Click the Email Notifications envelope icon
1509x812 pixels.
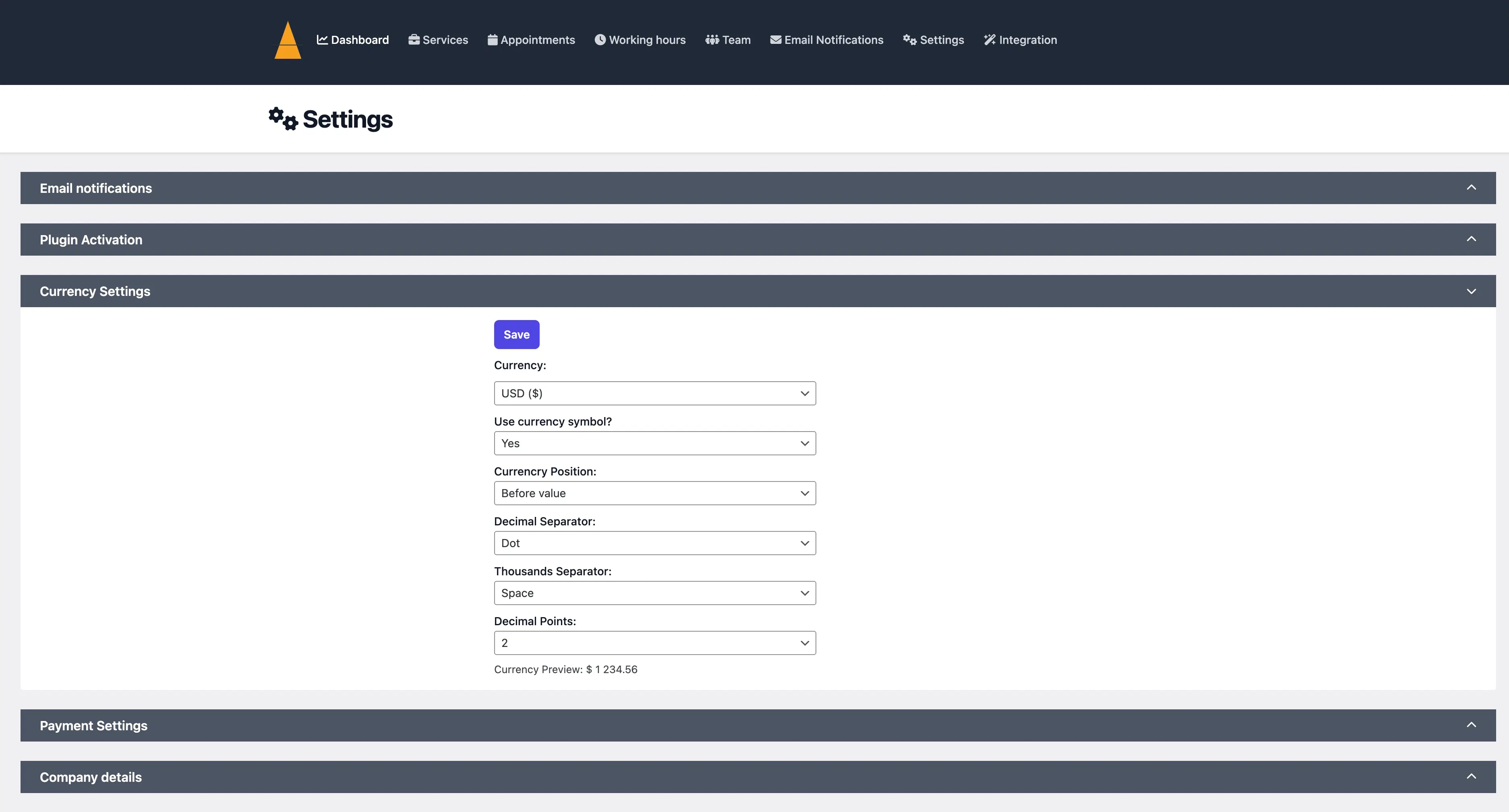(776, 40)
